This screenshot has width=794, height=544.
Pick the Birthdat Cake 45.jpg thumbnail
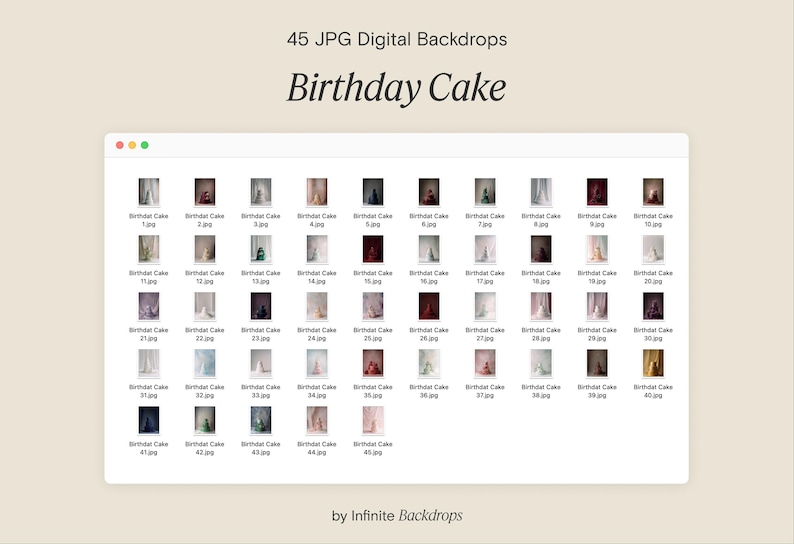click(x=373, y=420)
